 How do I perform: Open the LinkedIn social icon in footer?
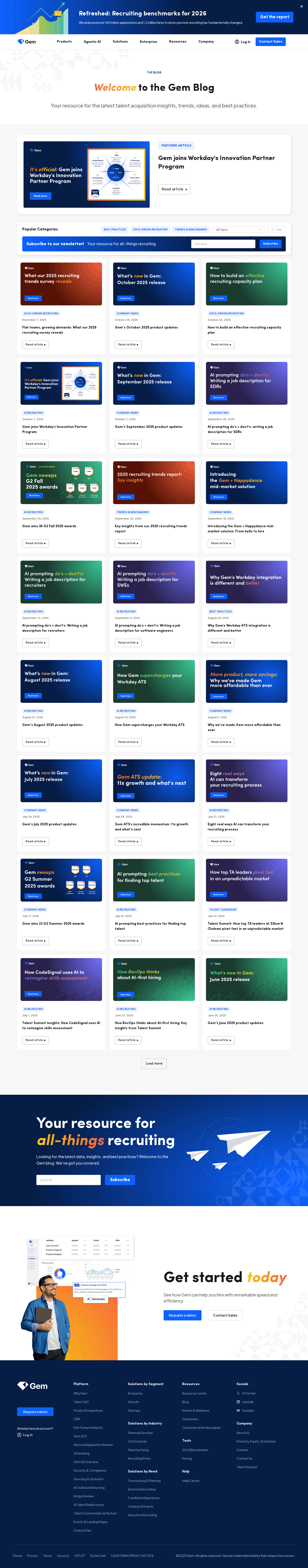pos(238,1402)
